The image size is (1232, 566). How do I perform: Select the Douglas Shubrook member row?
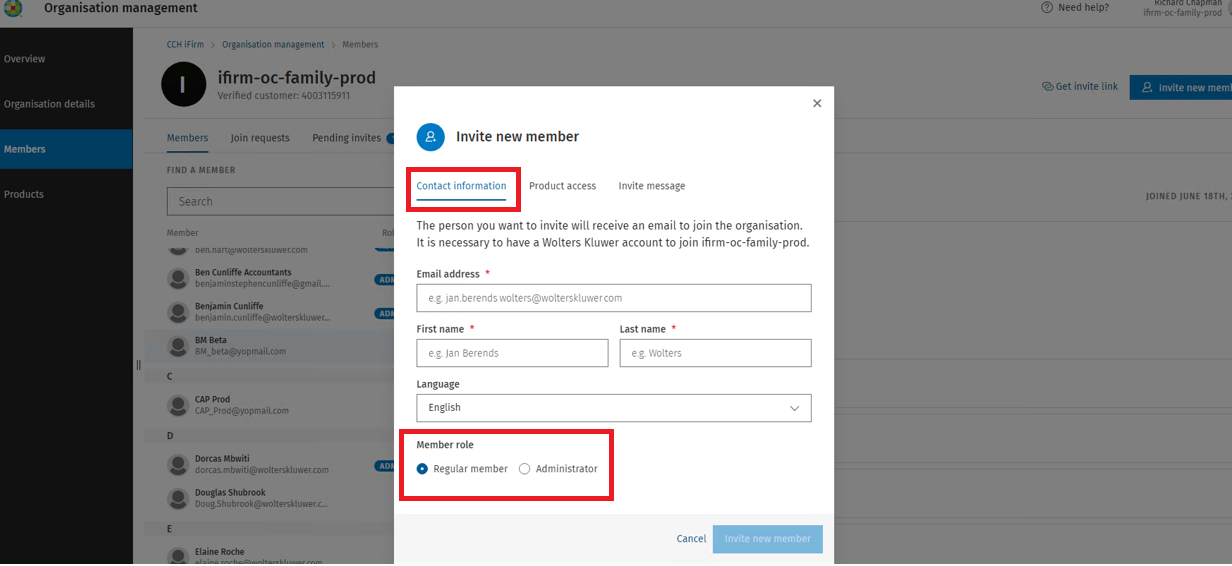(x=270, y=498)
